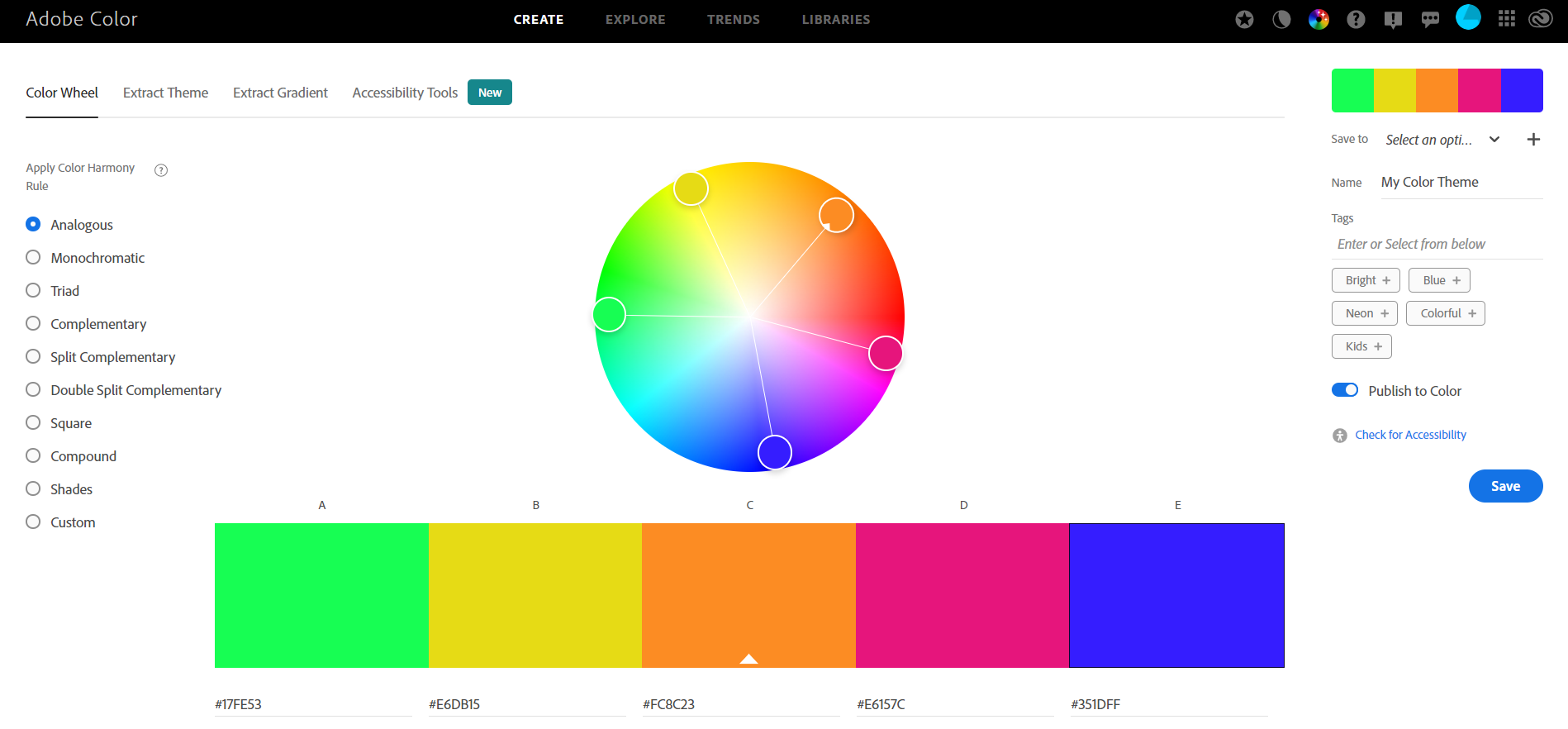Edit the #351DFF hex field
The height and width of the screenshot is (729, 1568).
point(1169,704)
